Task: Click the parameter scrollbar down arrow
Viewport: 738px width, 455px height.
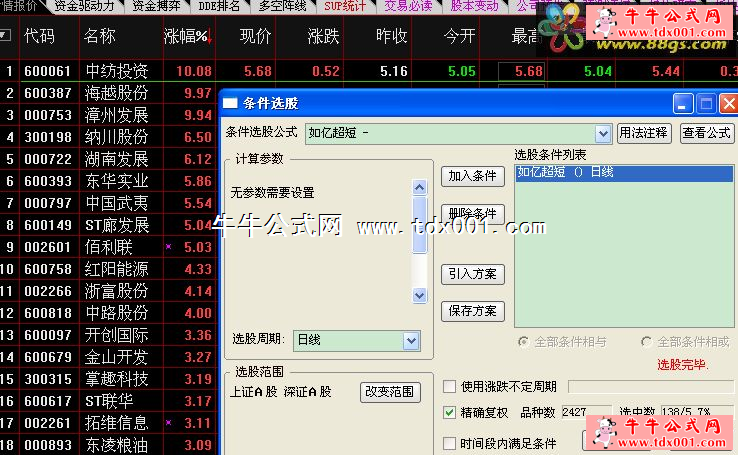Action: (x=419, y=295)
